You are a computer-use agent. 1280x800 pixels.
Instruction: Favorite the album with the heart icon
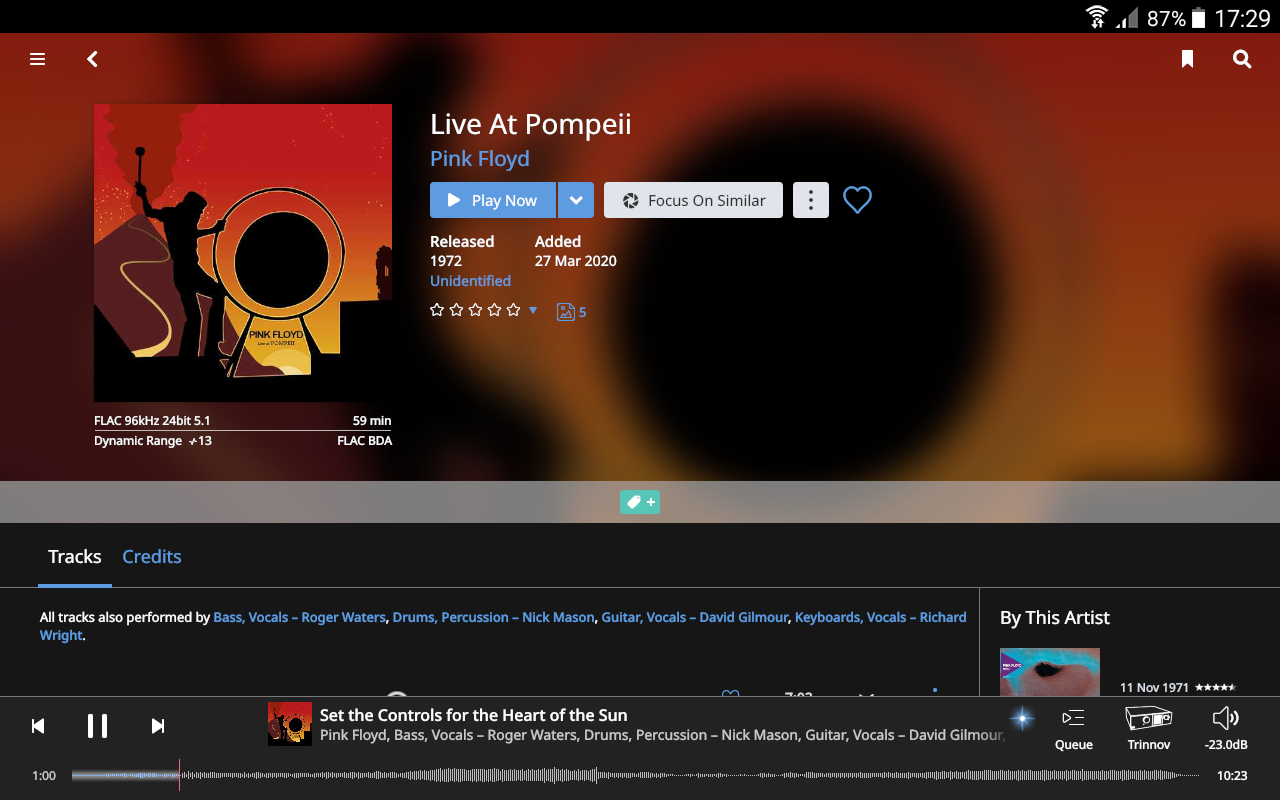857,200
